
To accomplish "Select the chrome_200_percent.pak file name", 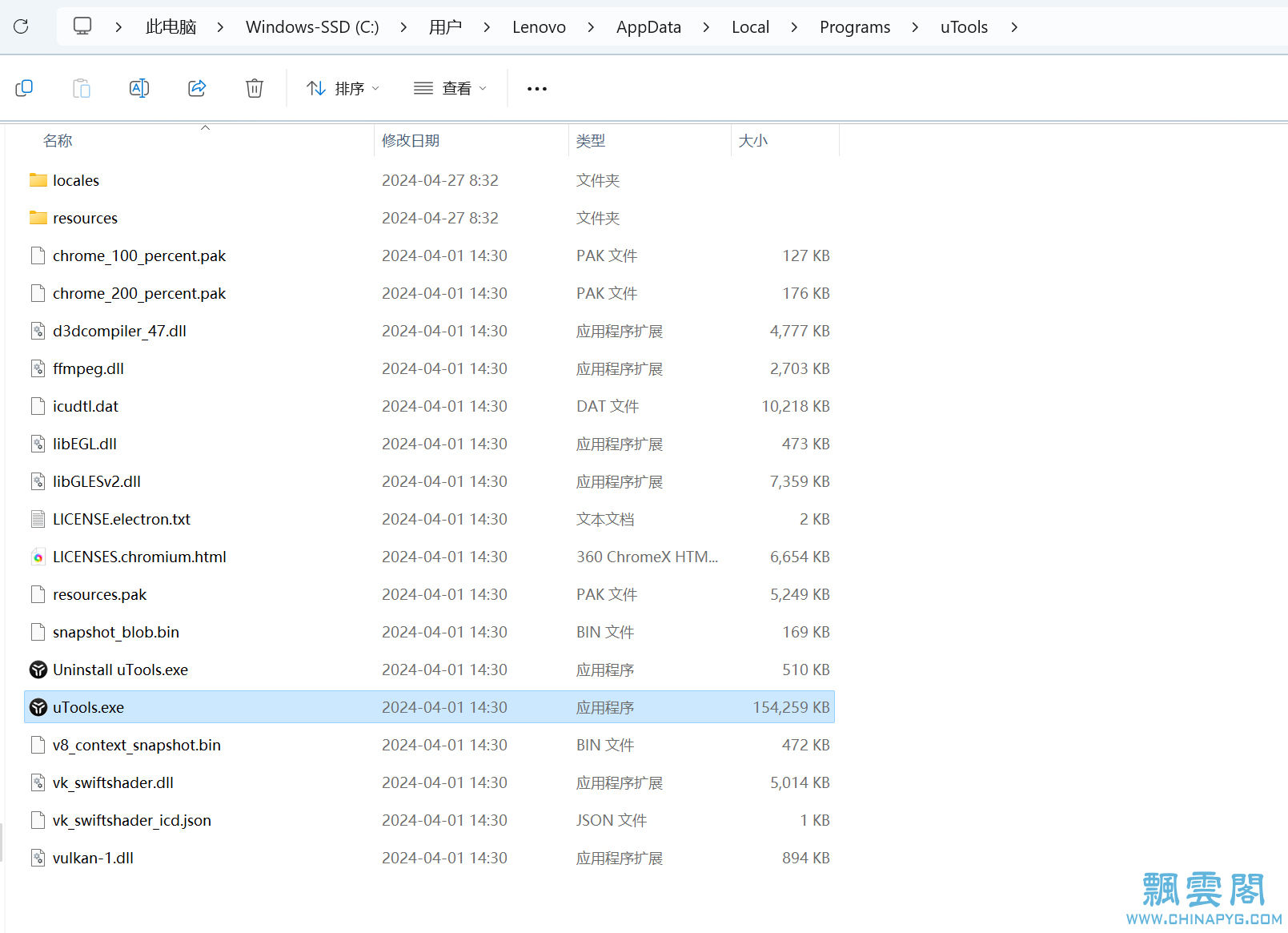I will (139, 293).
